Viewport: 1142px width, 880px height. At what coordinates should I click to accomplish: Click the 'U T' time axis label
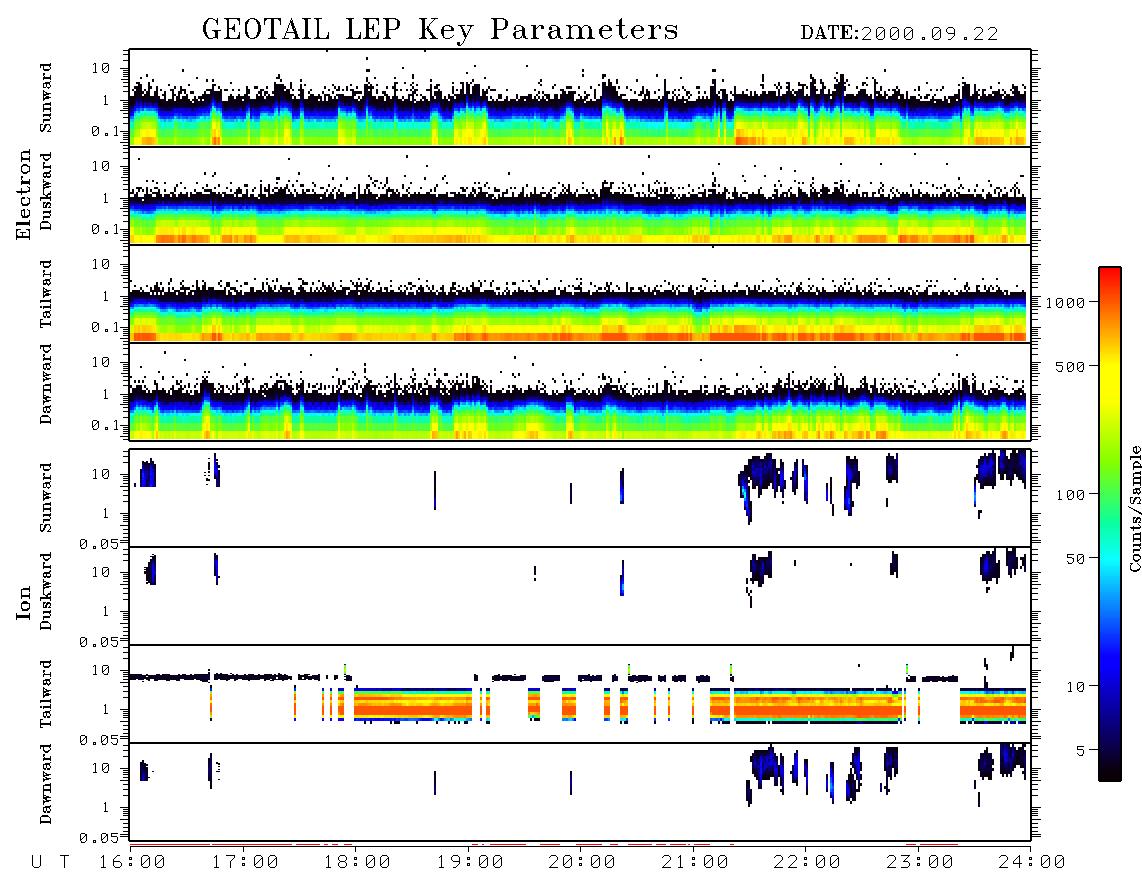[x=50, y=863]
